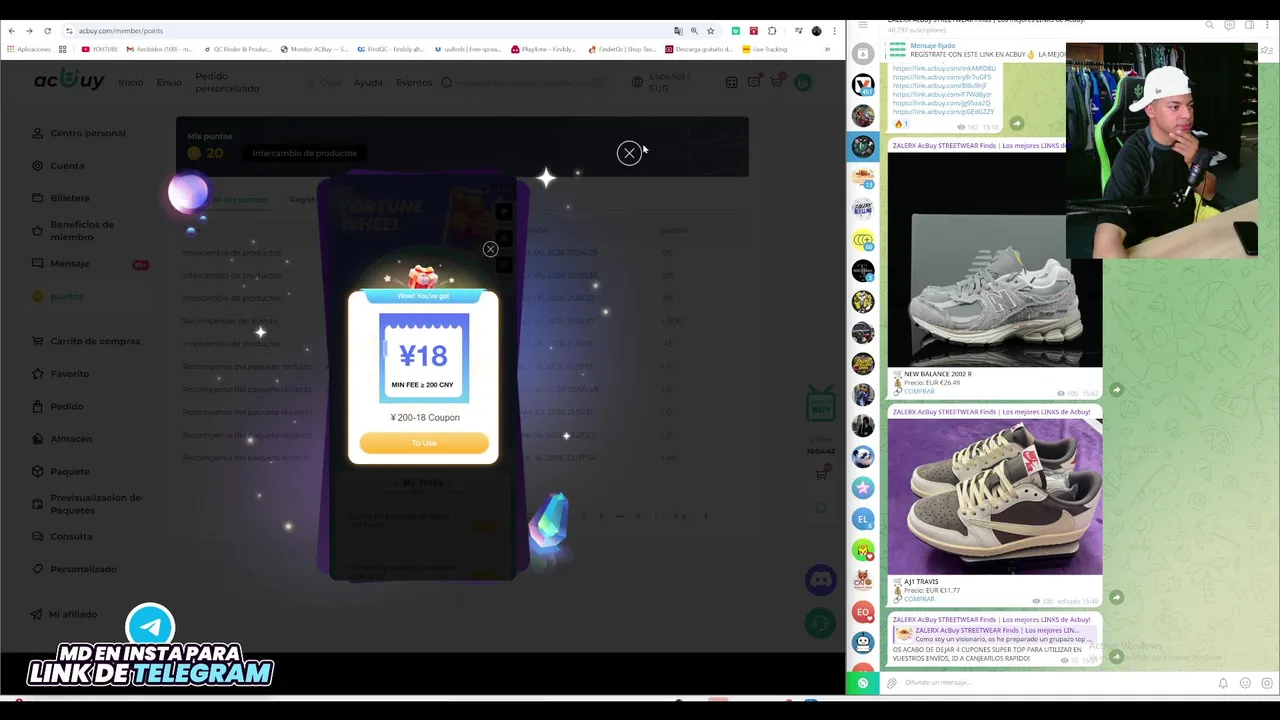The image size is (1280, 720).
Task: Bookmark this page with the star icon
Action: click(x=711, y=31)
